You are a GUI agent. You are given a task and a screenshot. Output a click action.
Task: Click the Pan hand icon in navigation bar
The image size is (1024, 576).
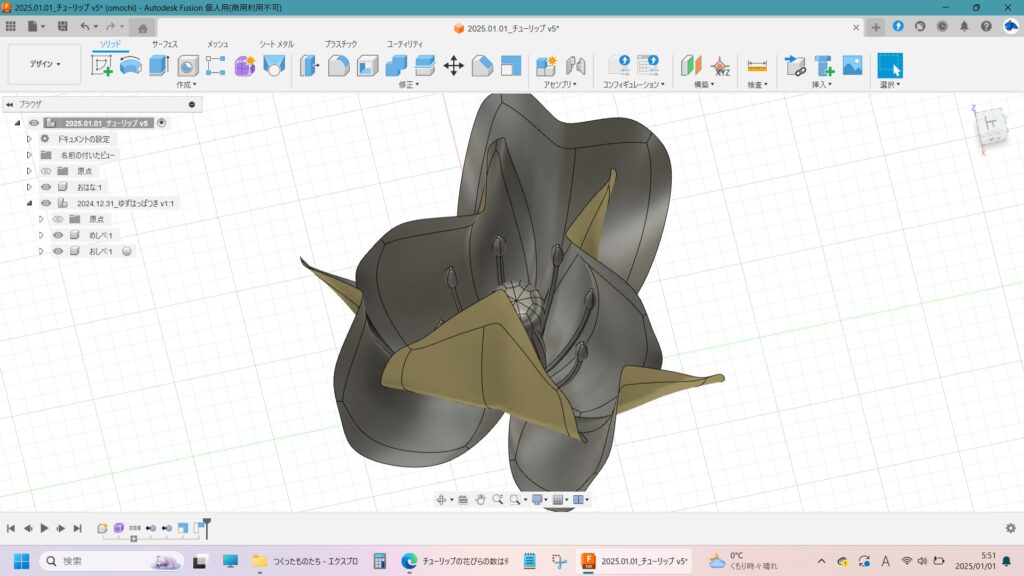tap(480, 499)
